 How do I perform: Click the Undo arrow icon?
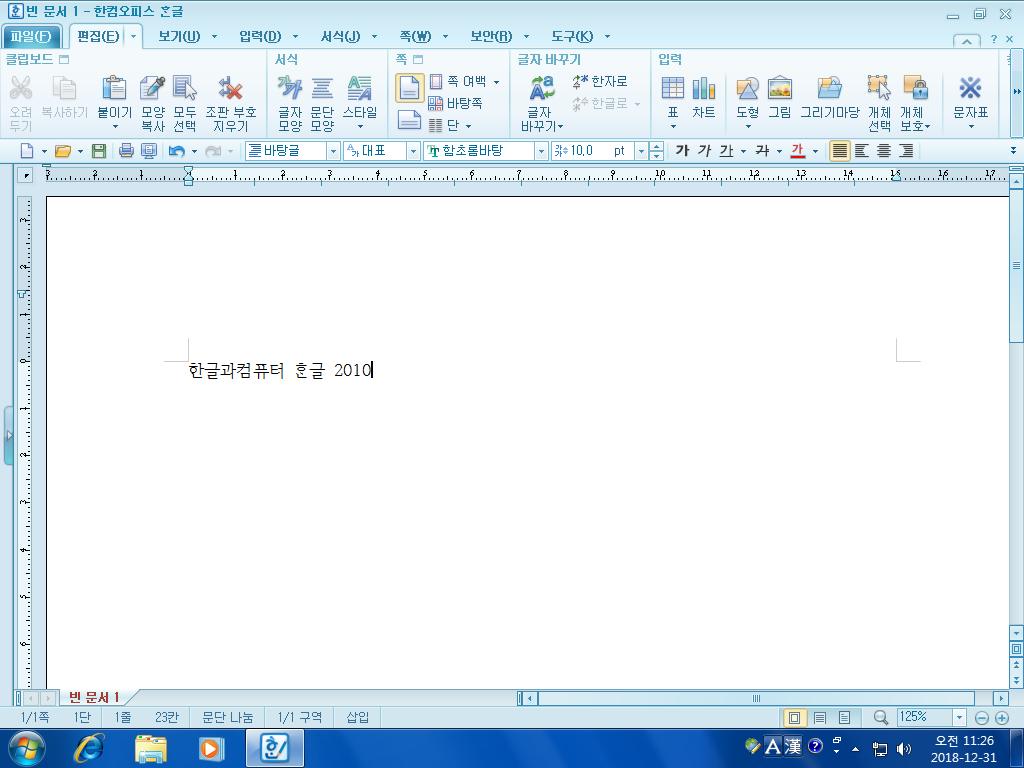point(176,152)
